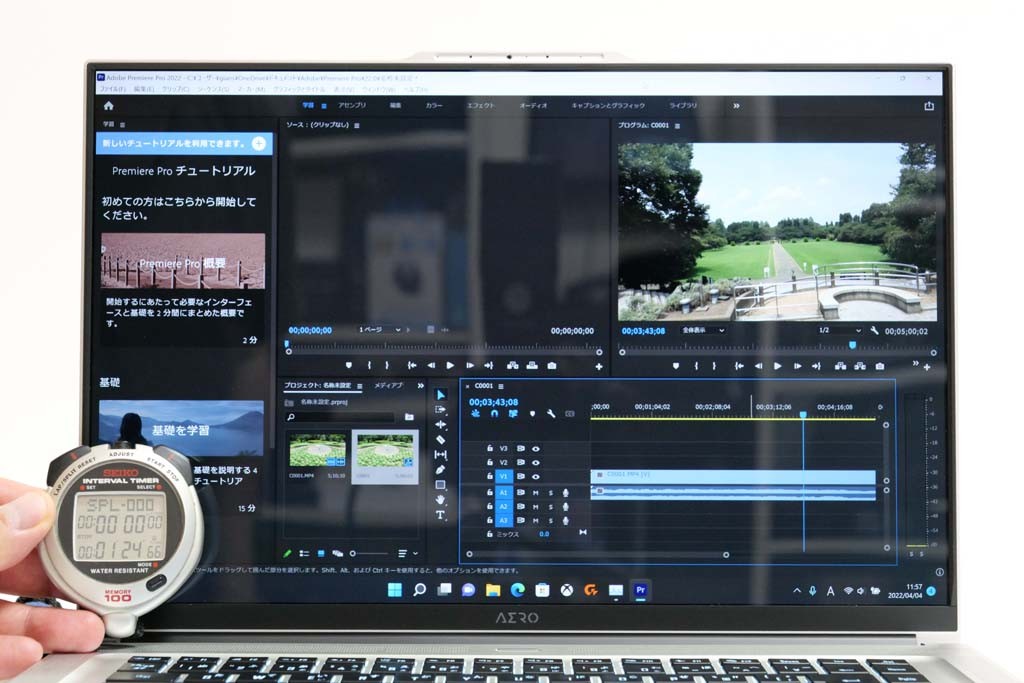The width and height of the screenshot is (1024, 683).
Task: Open the Premiere Pro 概要 tutorial thumbnail
Action: (183, 261)
